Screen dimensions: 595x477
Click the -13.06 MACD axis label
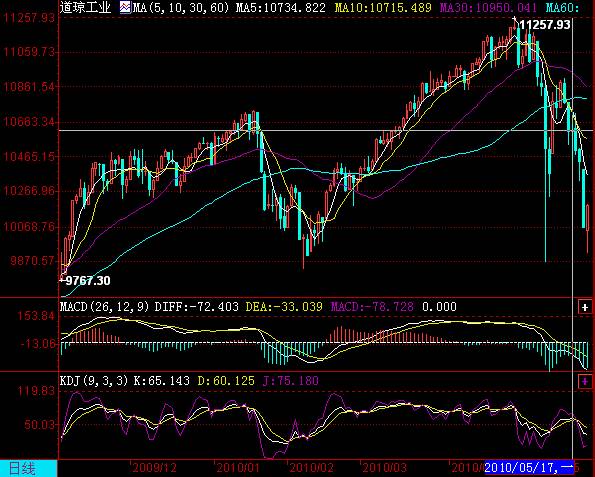coord(37,344)
